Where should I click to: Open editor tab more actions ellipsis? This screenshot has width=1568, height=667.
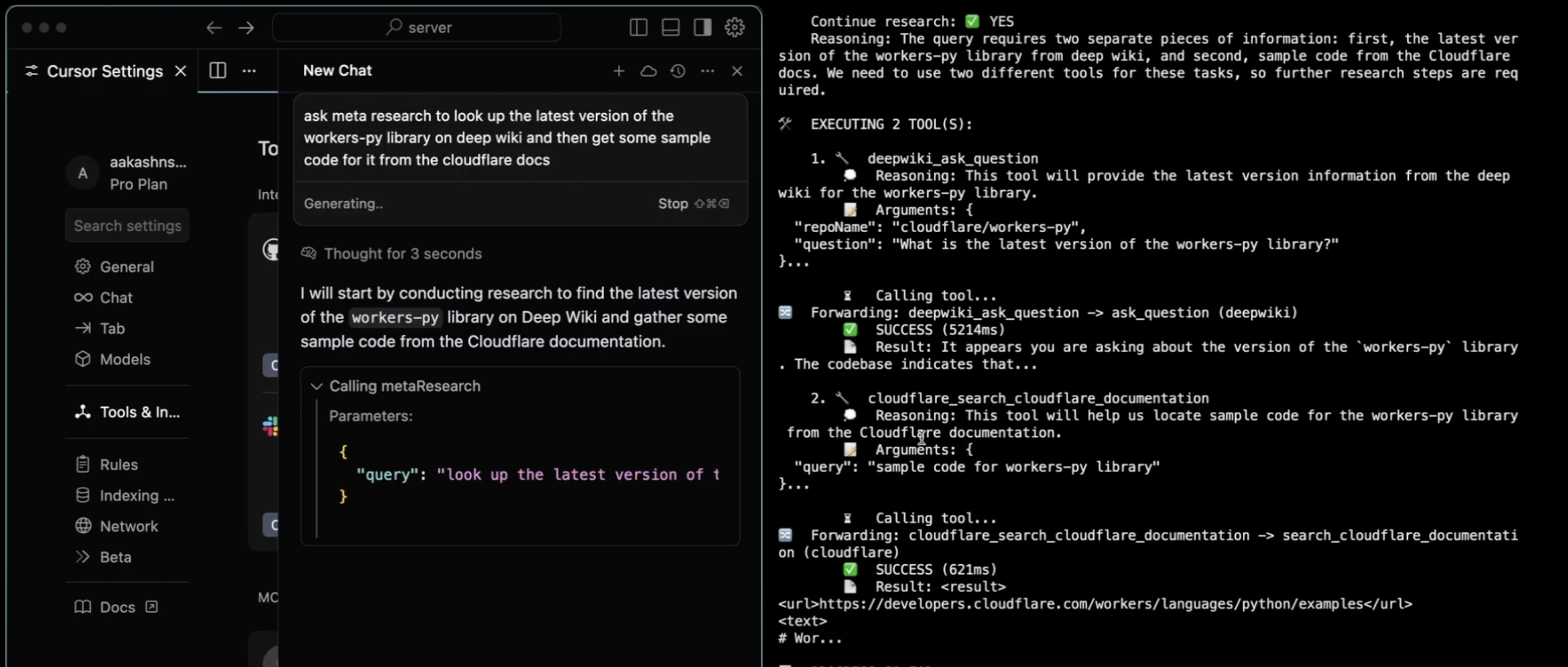click(x=249, y=71)
